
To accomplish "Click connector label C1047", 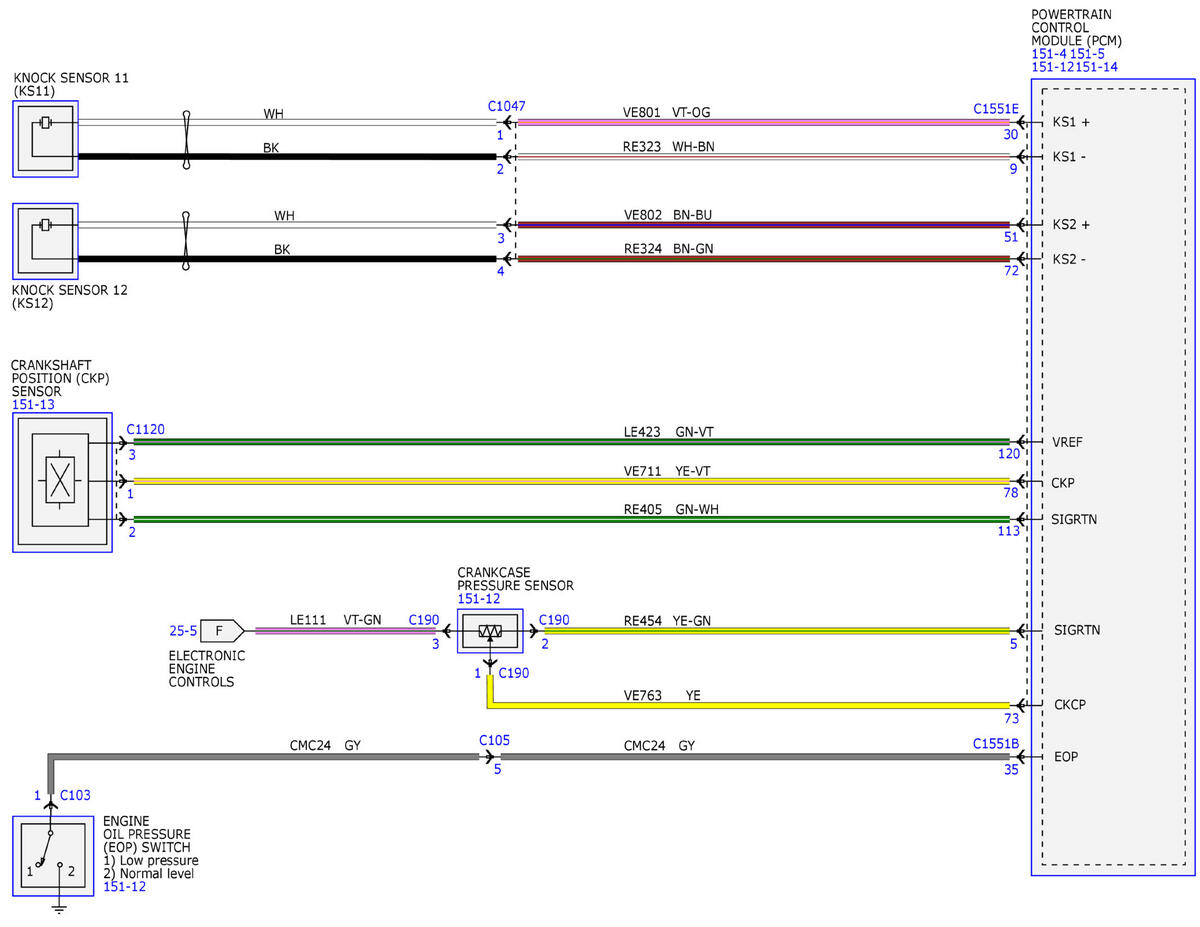I will [506, 106].
